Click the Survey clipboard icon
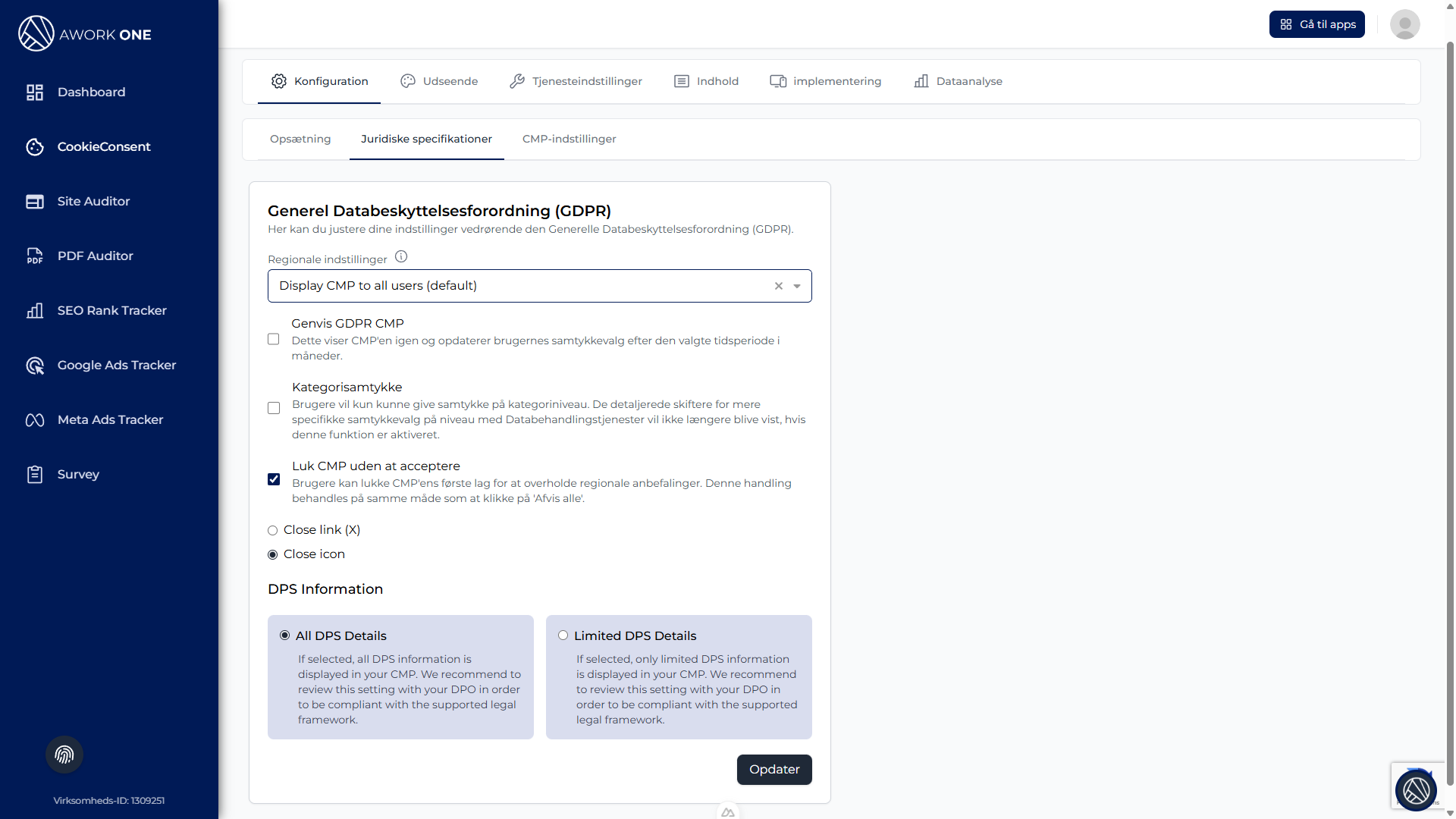Image resolution: width=1456 pixels, height=819 pixels. pos(35,475)
